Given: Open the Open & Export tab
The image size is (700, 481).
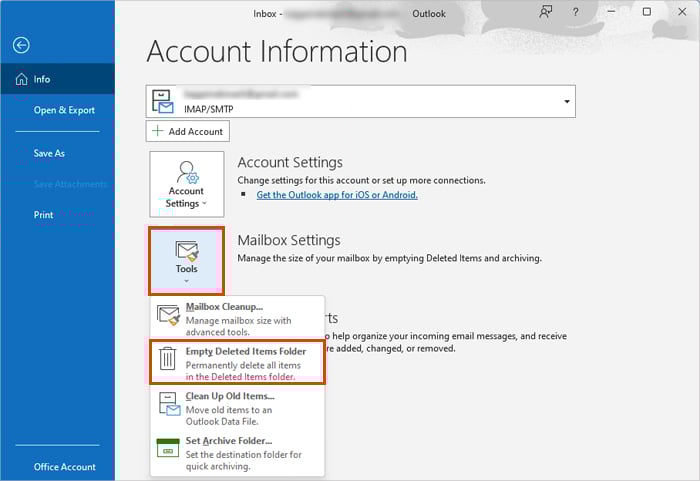Looking at the screenshot, I should pos(64,110).
